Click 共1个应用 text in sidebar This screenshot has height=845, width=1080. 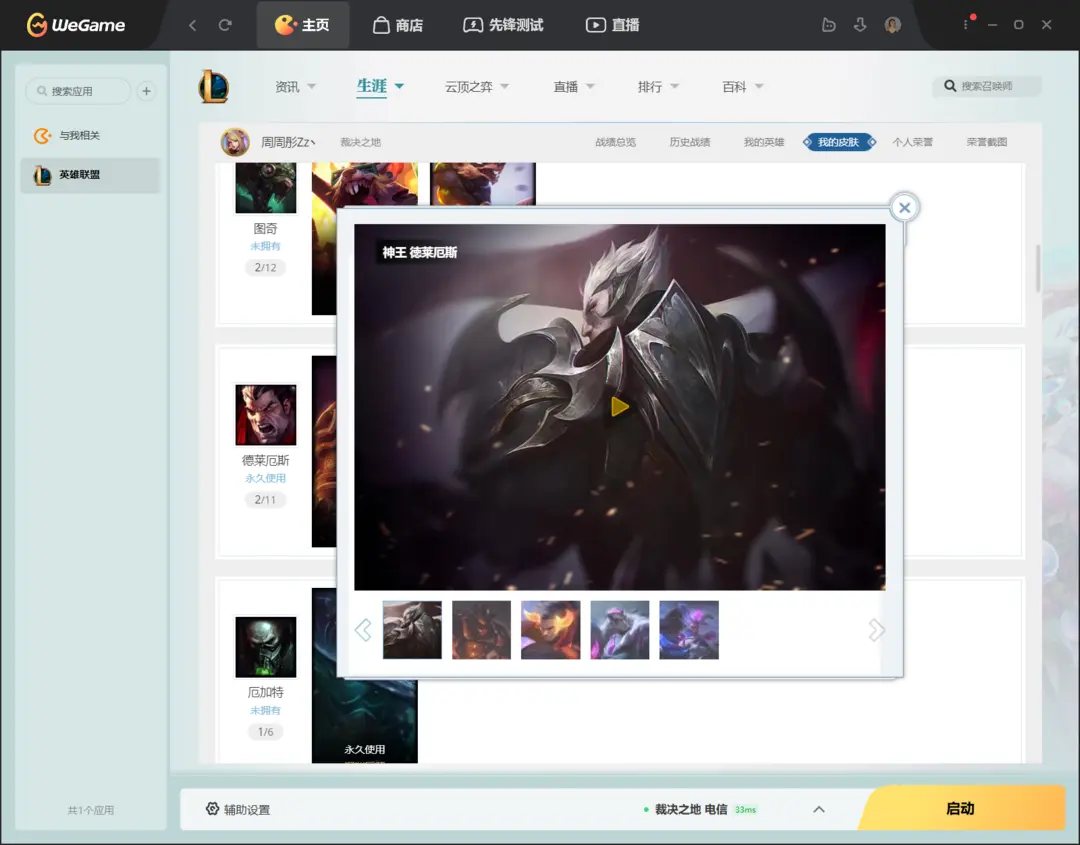coord(91,810)
